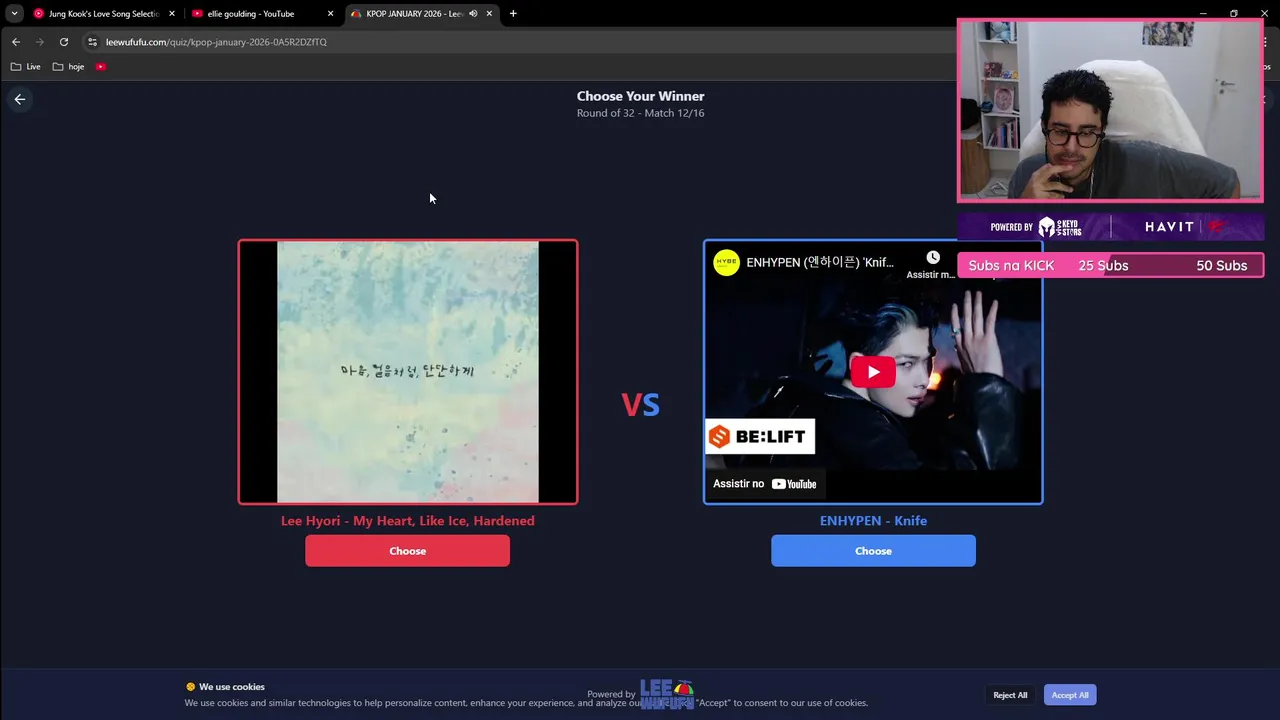1280x720 pixels.
Task: Close the ellie goulding YouTube tab
Action: pos(331,14)
